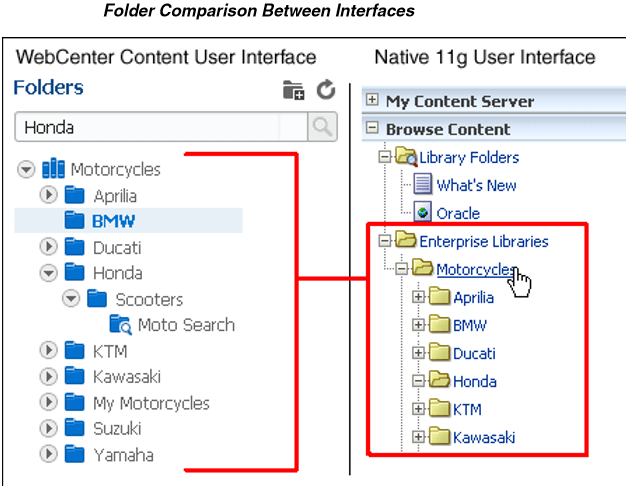Viewport: 626px width, 486px height.
Task: Click the new folder icon in Folders header
Action: [x=293, y=91]
